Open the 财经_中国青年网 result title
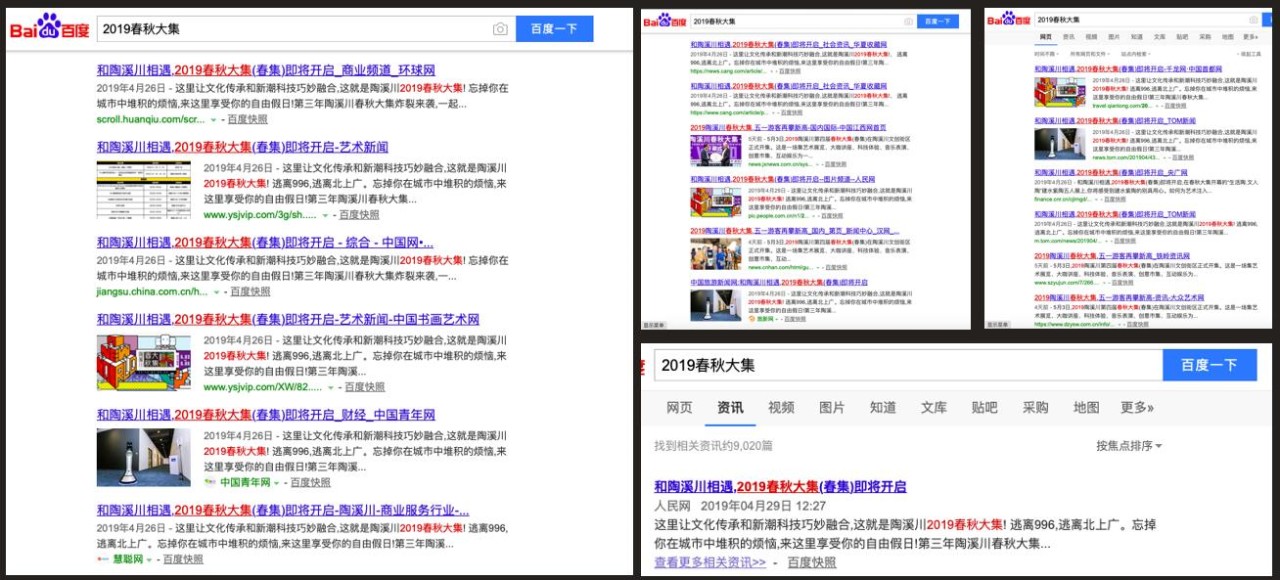The height and width of the screenshot is (580, 1280). pyautogui.click(x=266, y=415)
